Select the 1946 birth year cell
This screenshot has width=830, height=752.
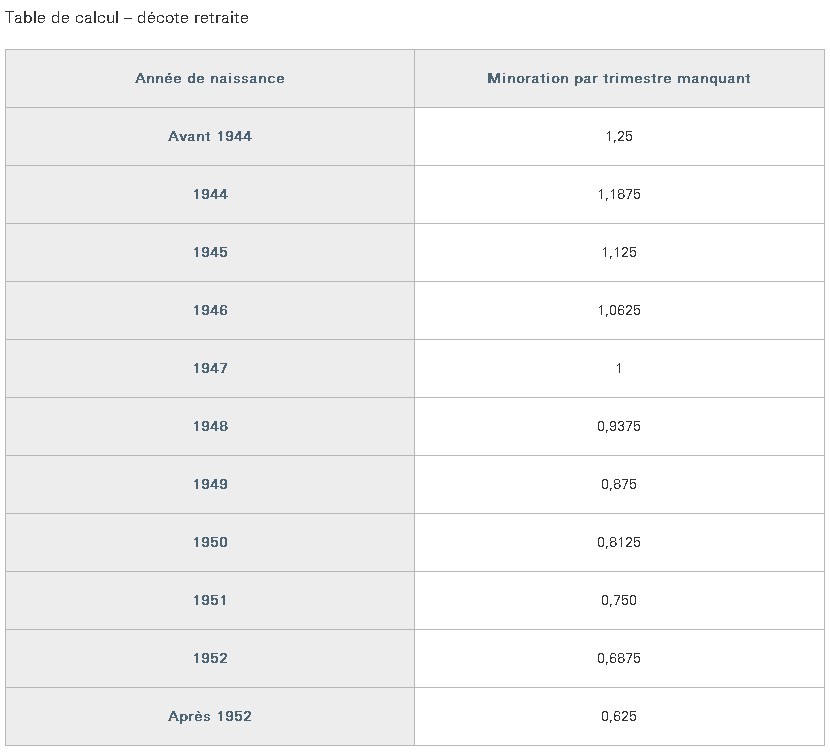(210, 310)
